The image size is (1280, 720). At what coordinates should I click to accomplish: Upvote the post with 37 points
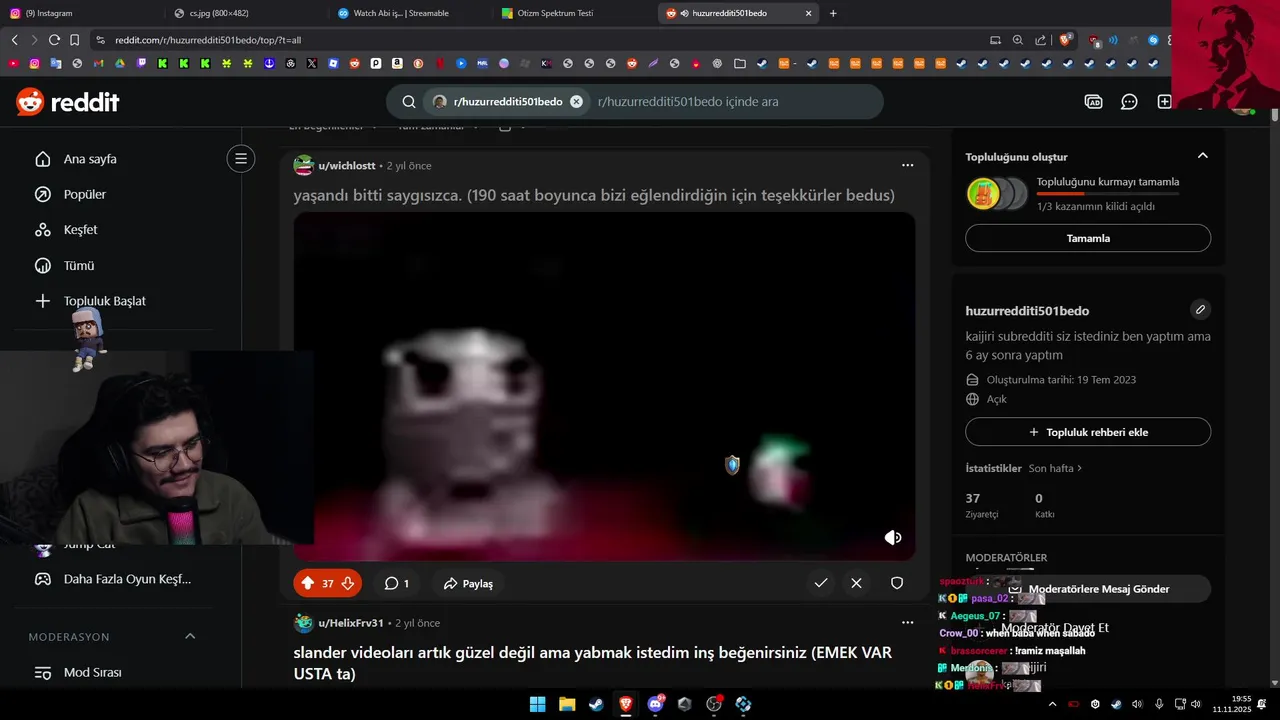308,583
